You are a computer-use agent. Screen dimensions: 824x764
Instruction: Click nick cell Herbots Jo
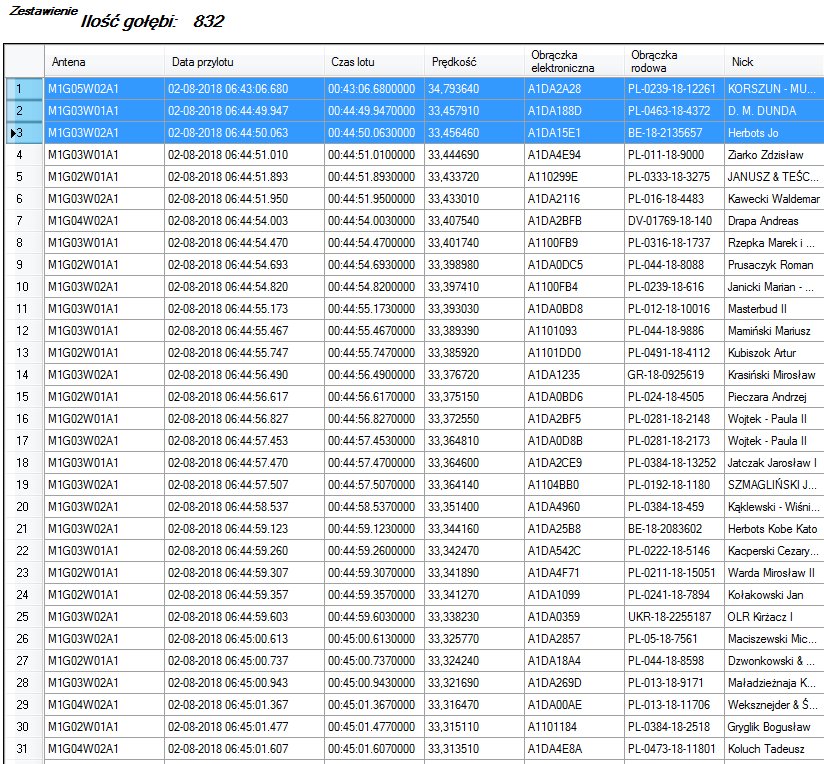774,133
